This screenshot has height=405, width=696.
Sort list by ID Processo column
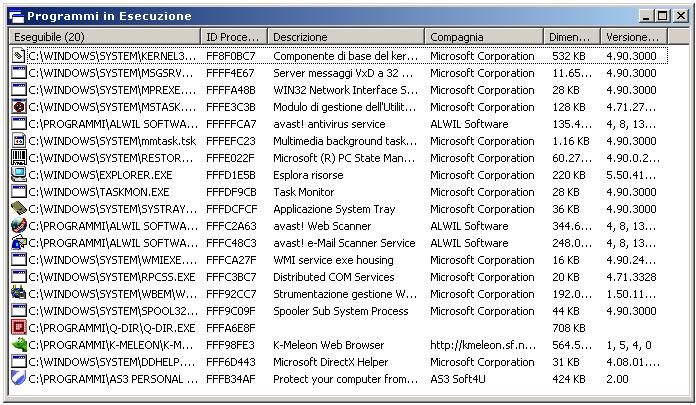click(x=234, y=37)
